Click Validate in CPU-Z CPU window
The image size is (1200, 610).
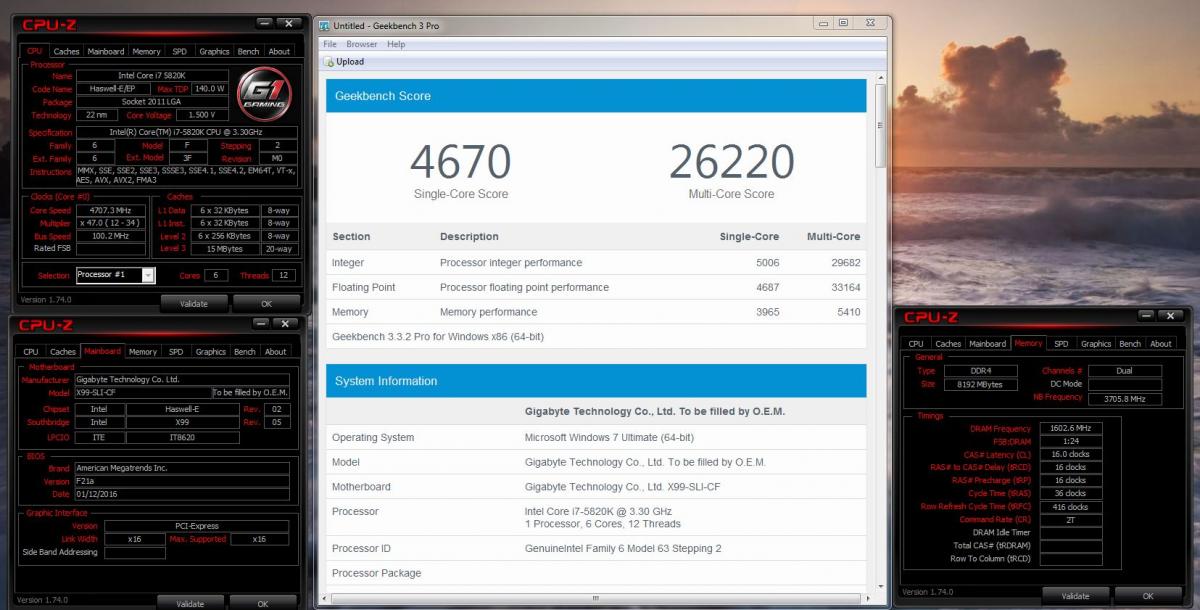[194, 303]
